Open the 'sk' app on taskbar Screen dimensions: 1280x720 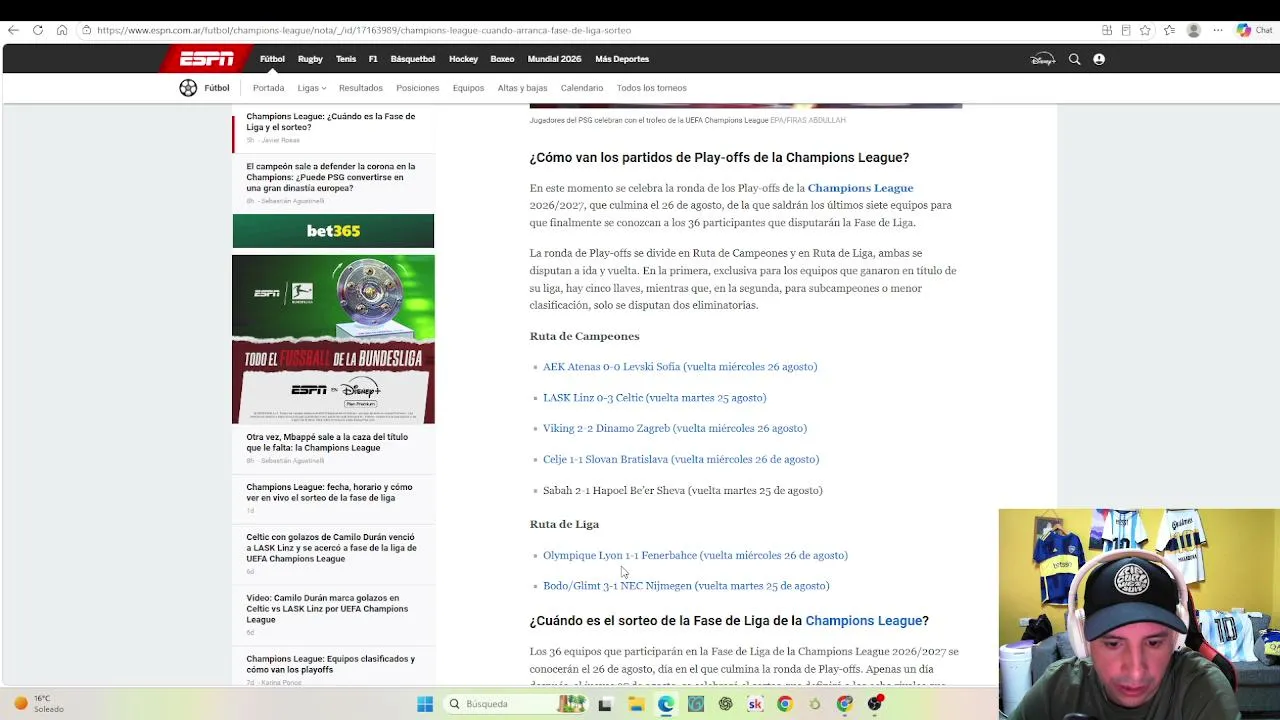pos(755,704)
